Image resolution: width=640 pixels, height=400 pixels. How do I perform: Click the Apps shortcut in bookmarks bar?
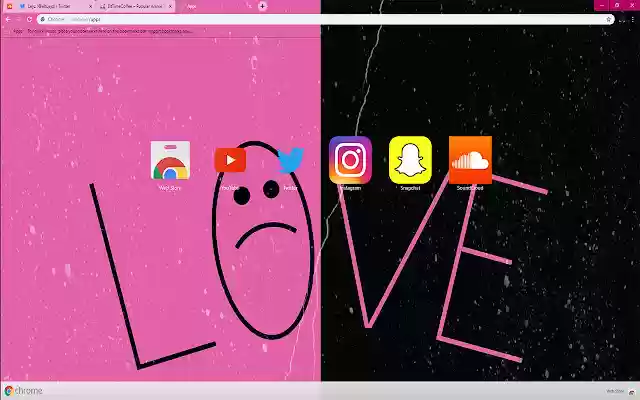pyautogui.click(x=18, y=31)
